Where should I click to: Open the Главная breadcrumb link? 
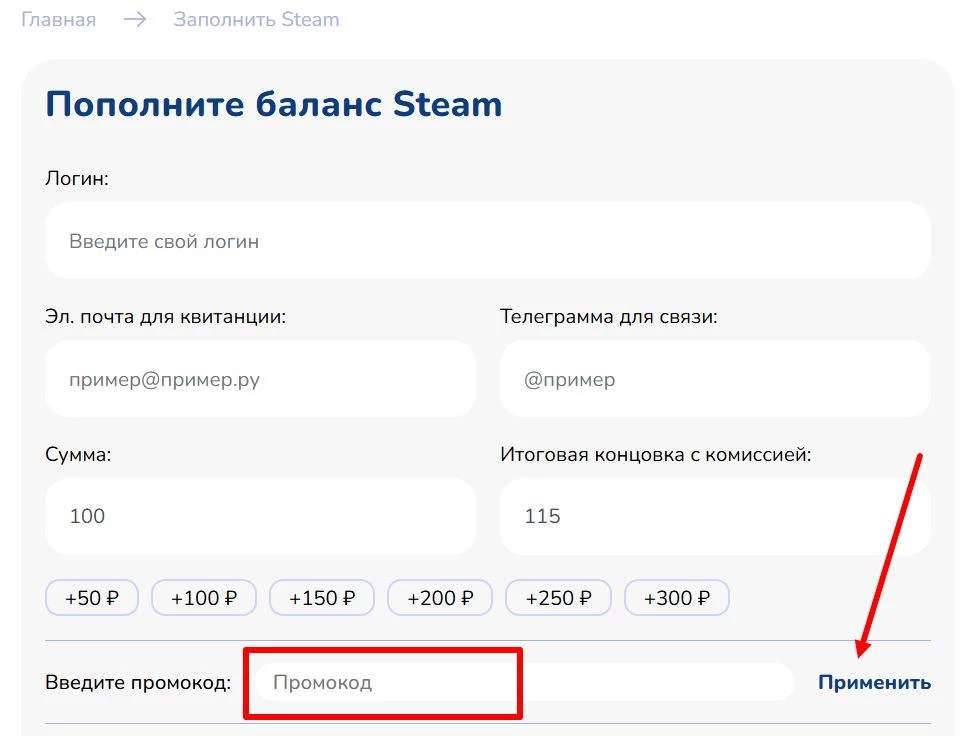pyautogui.click(x=58, y=19)
